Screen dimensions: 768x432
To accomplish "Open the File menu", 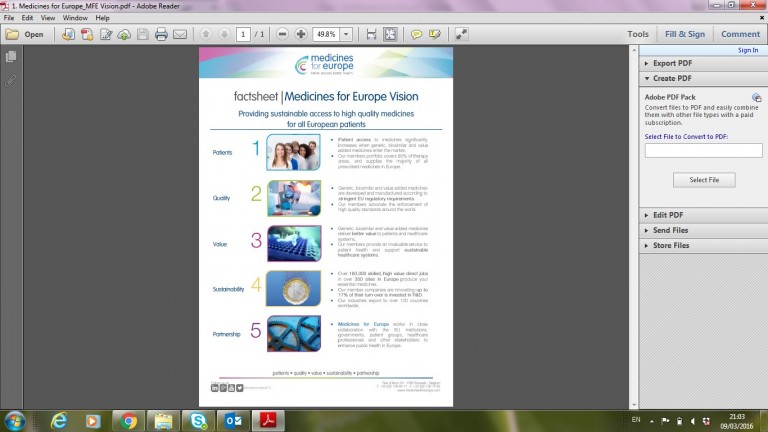I will [x=9, y=18].
